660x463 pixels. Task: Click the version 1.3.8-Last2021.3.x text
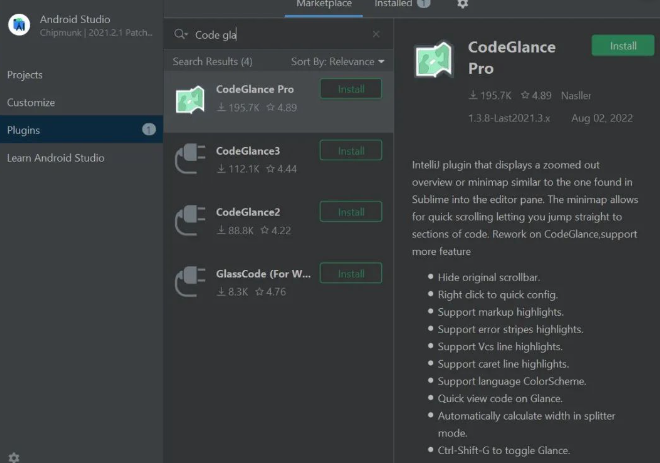tap(509, 118)
